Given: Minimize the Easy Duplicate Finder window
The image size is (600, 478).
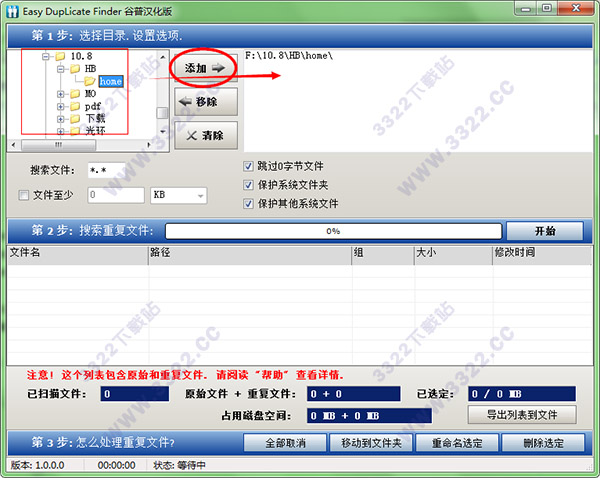Looking at the screenshot, I should [x=526, y=9].
